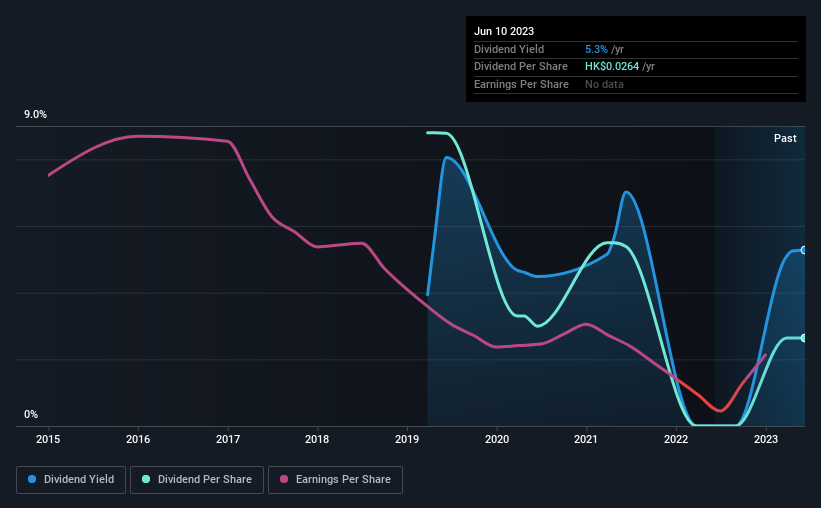
Task: Click the 5.3% dividend yield value
Action: pyautogui.click(x=596, y=49)
